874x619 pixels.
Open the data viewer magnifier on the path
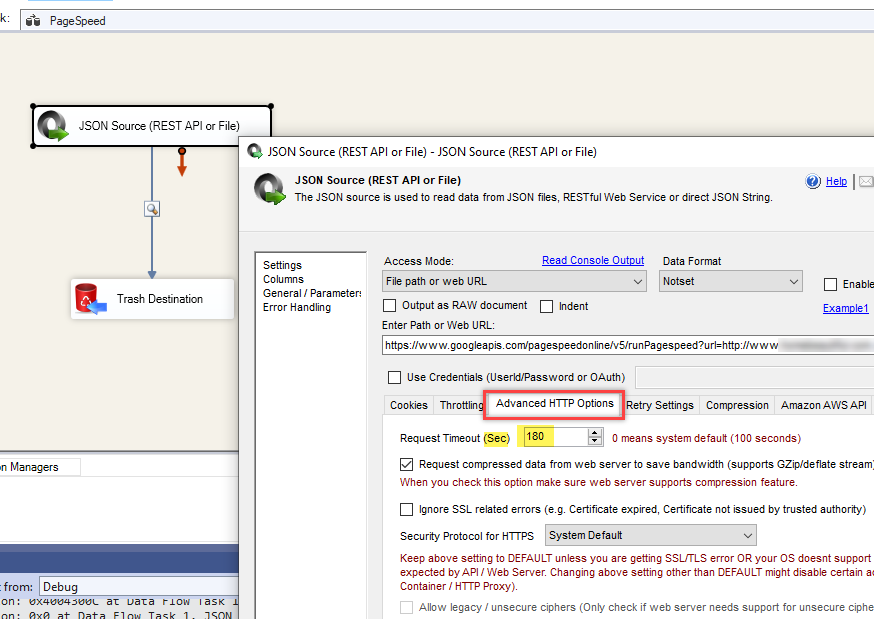(x=152, y=209)
